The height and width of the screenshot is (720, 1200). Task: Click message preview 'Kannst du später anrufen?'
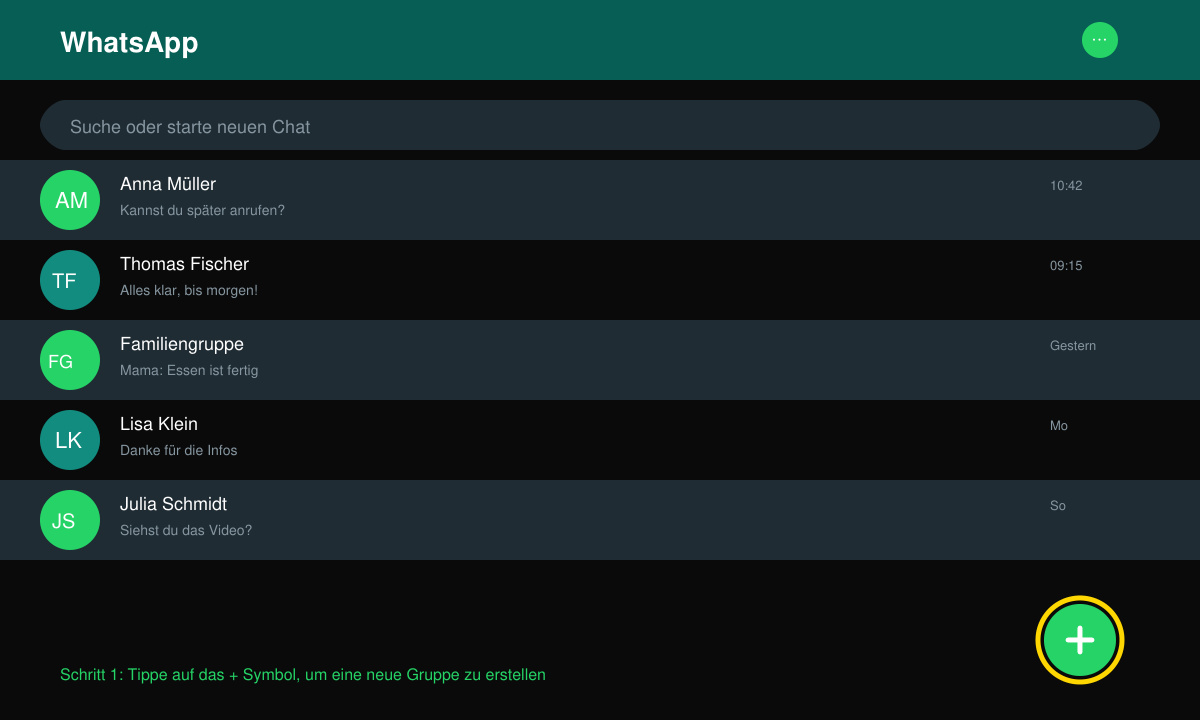[x=202, y=210]
